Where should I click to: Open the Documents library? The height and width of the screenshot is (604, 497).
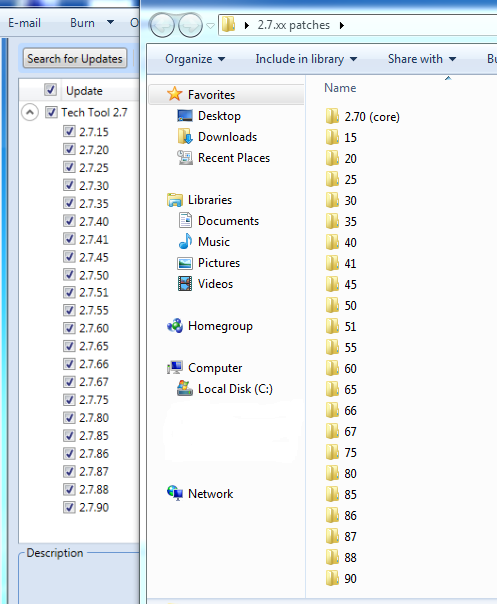(228, 221)
